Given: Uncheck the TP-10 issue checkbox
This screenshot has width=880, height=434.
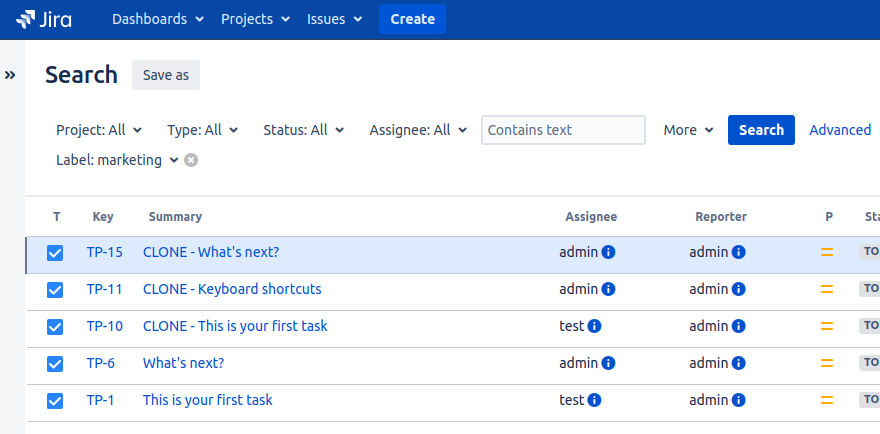Looking at the screenshot, I should coord(55,327).
